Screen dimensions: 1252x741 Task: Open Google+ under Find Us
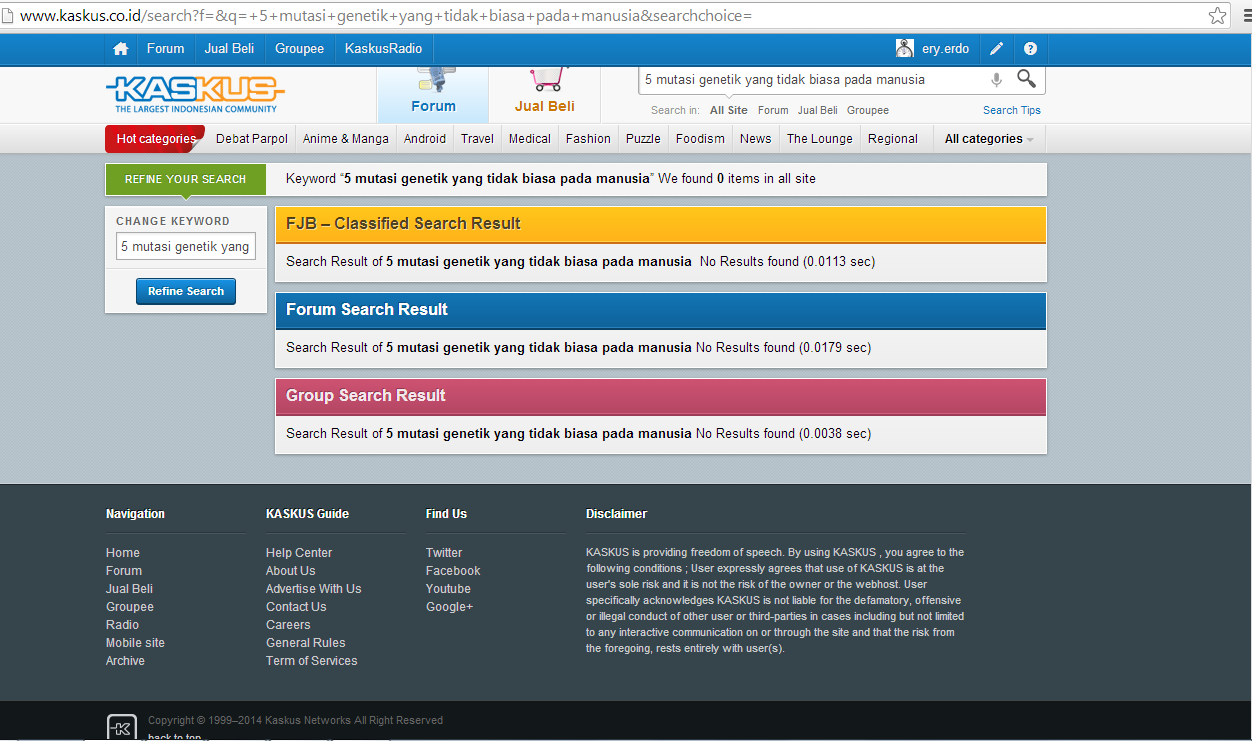(x=450, y=607)
